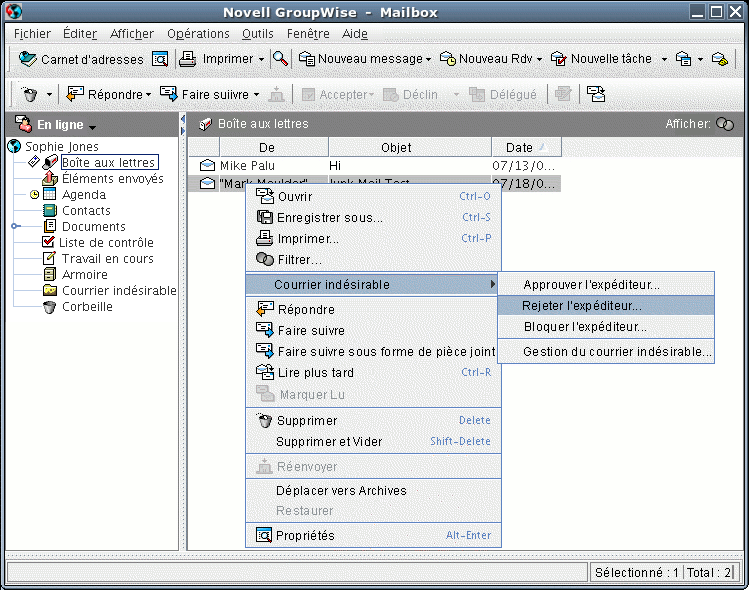Choose Supprimer in the context menu
This screenshot has width=750, height=590.
[373, 421]
